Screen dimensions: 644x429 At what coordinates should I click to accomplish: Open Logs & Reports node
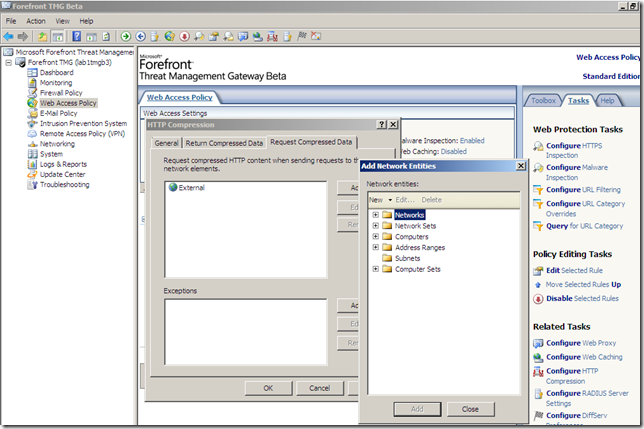point(63,164)
